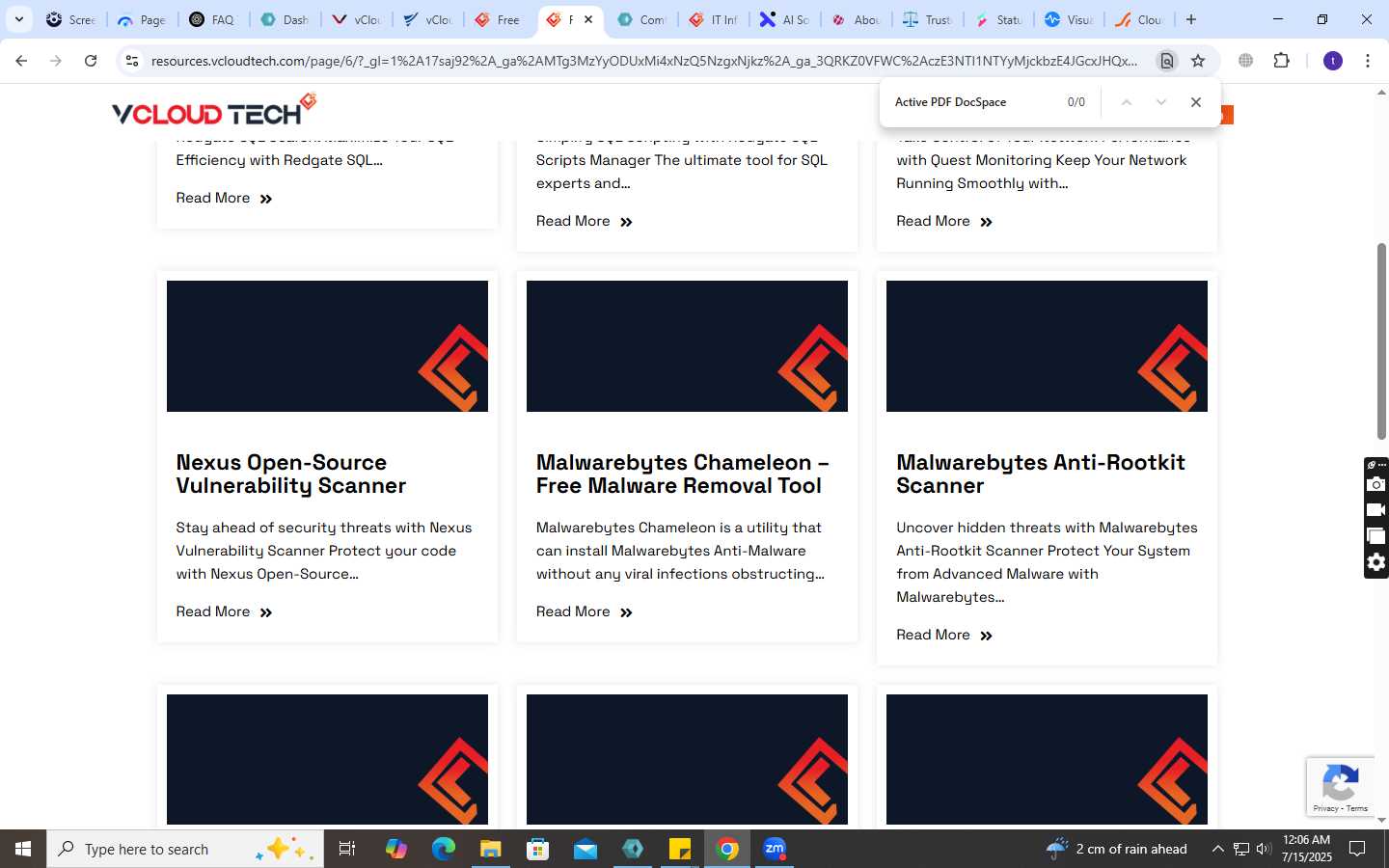The height and width of the screenshot is (868, 1389).
Task: Start screen recording with side video icon
Action: coord(1376,510)
